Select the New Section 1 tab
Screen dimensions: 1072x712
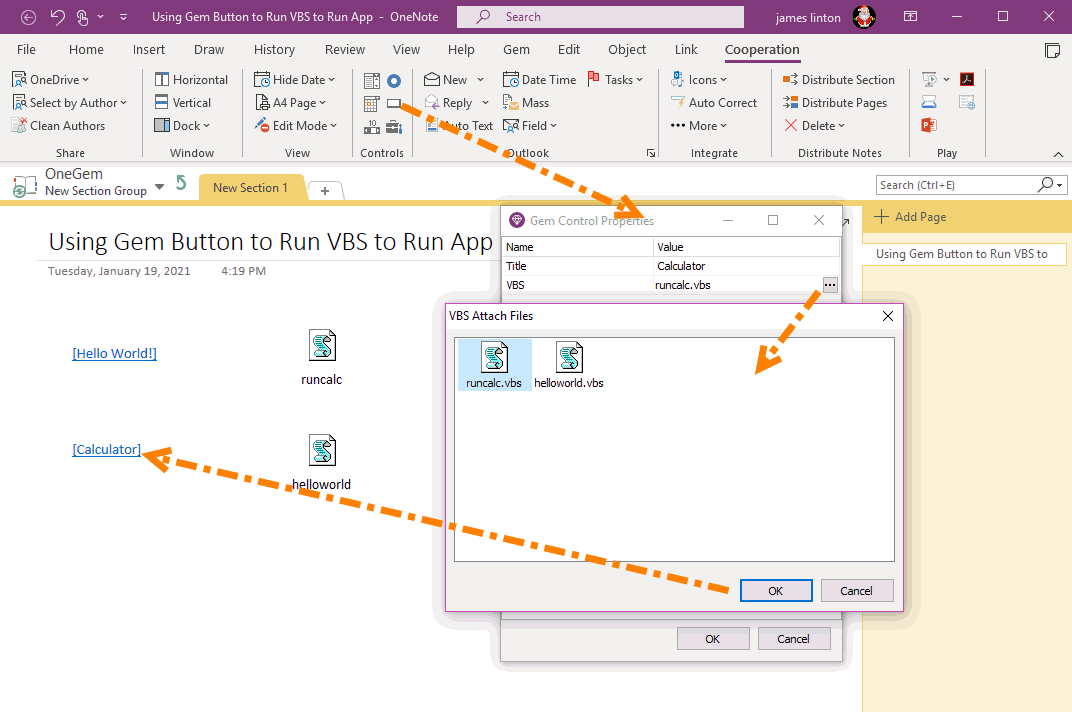tap(250, 188)
